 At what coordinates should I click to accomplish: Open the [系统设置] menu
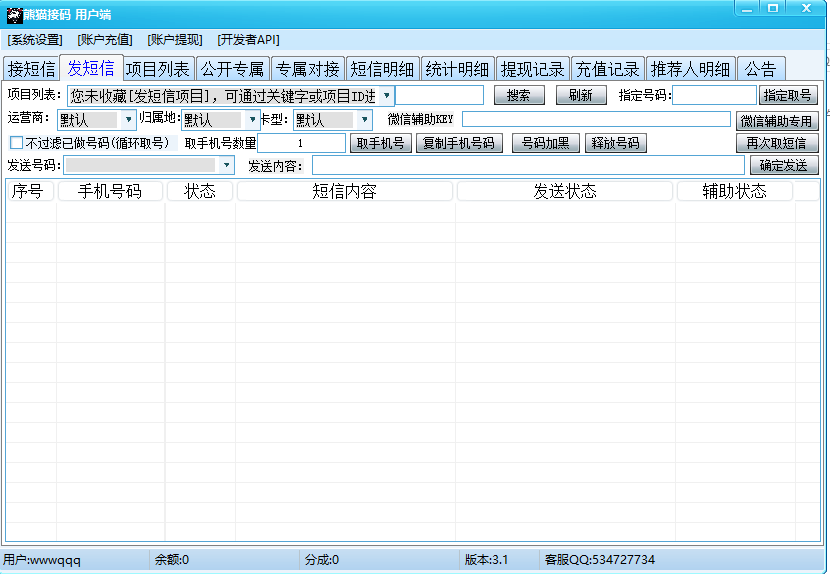pyautogui.click(x=35, y=40)
